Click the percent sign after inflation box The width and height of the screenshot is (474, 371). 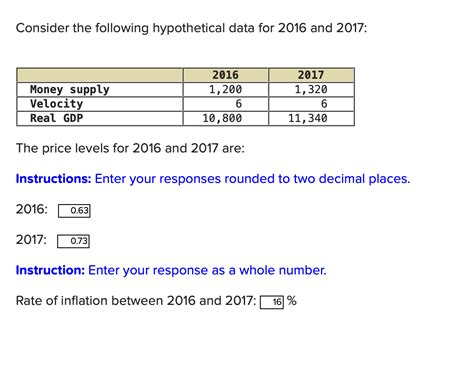click(x=292, y=301)
